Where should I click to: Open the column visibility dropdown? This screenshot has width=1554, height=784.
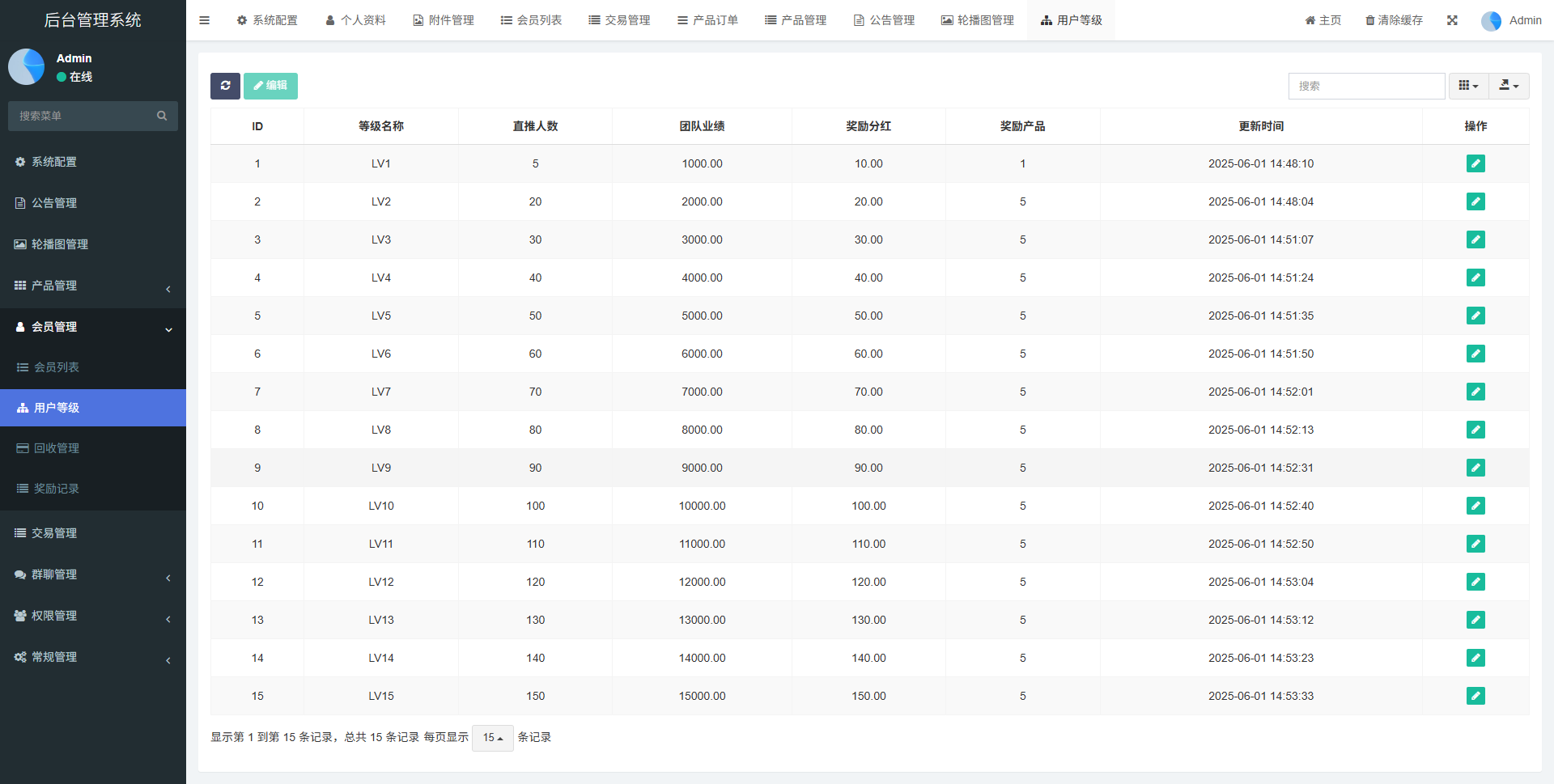(1467, 86)
